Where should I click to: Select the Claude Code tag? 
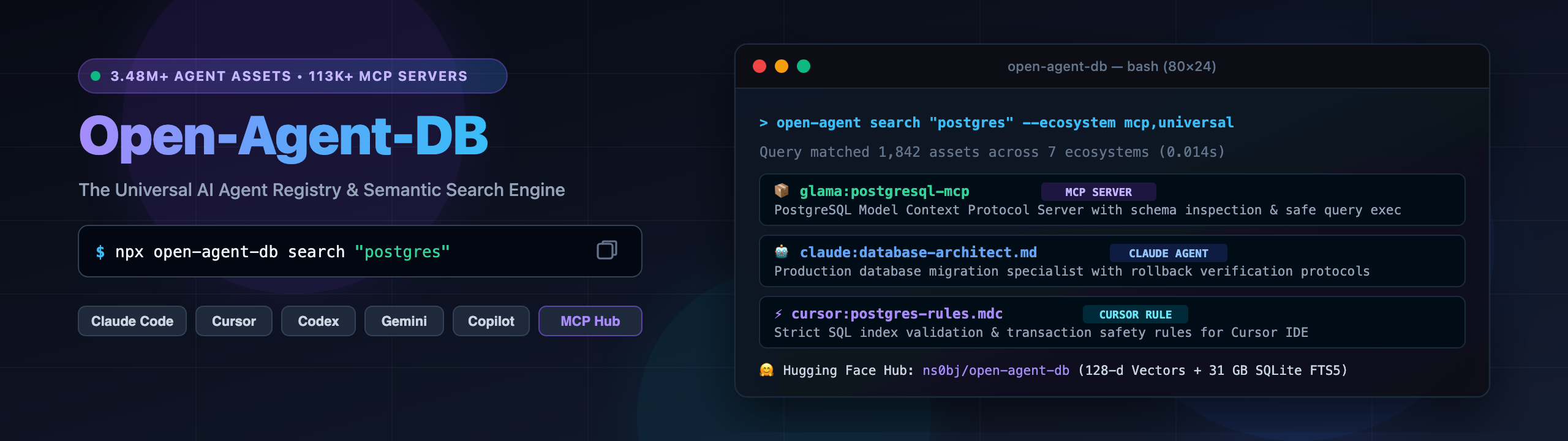pos(132,321)
